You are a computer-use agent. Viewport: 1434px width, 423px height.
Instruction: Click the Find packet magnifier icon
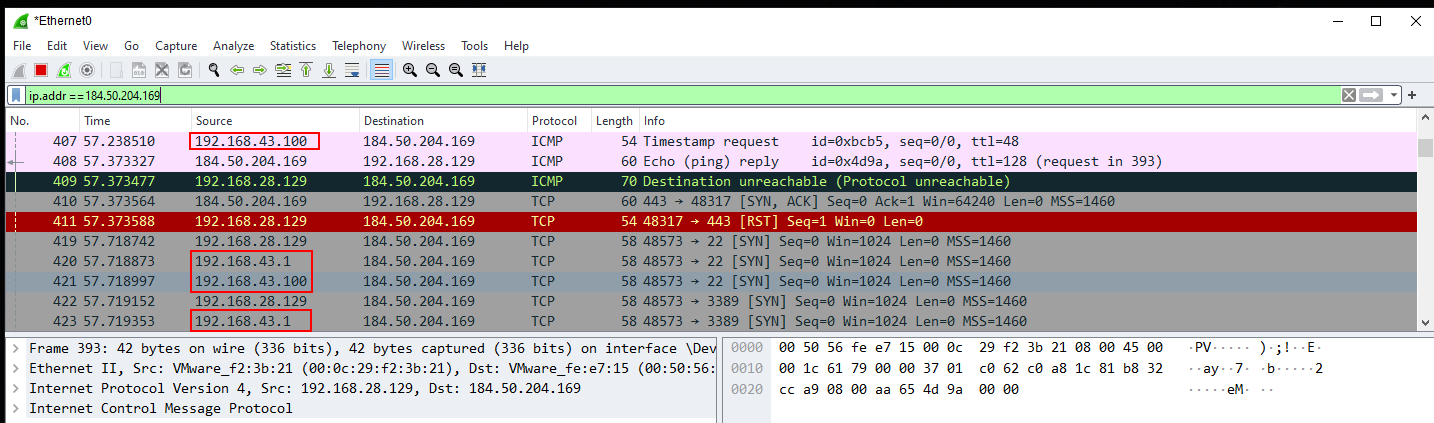pos(213,70)
